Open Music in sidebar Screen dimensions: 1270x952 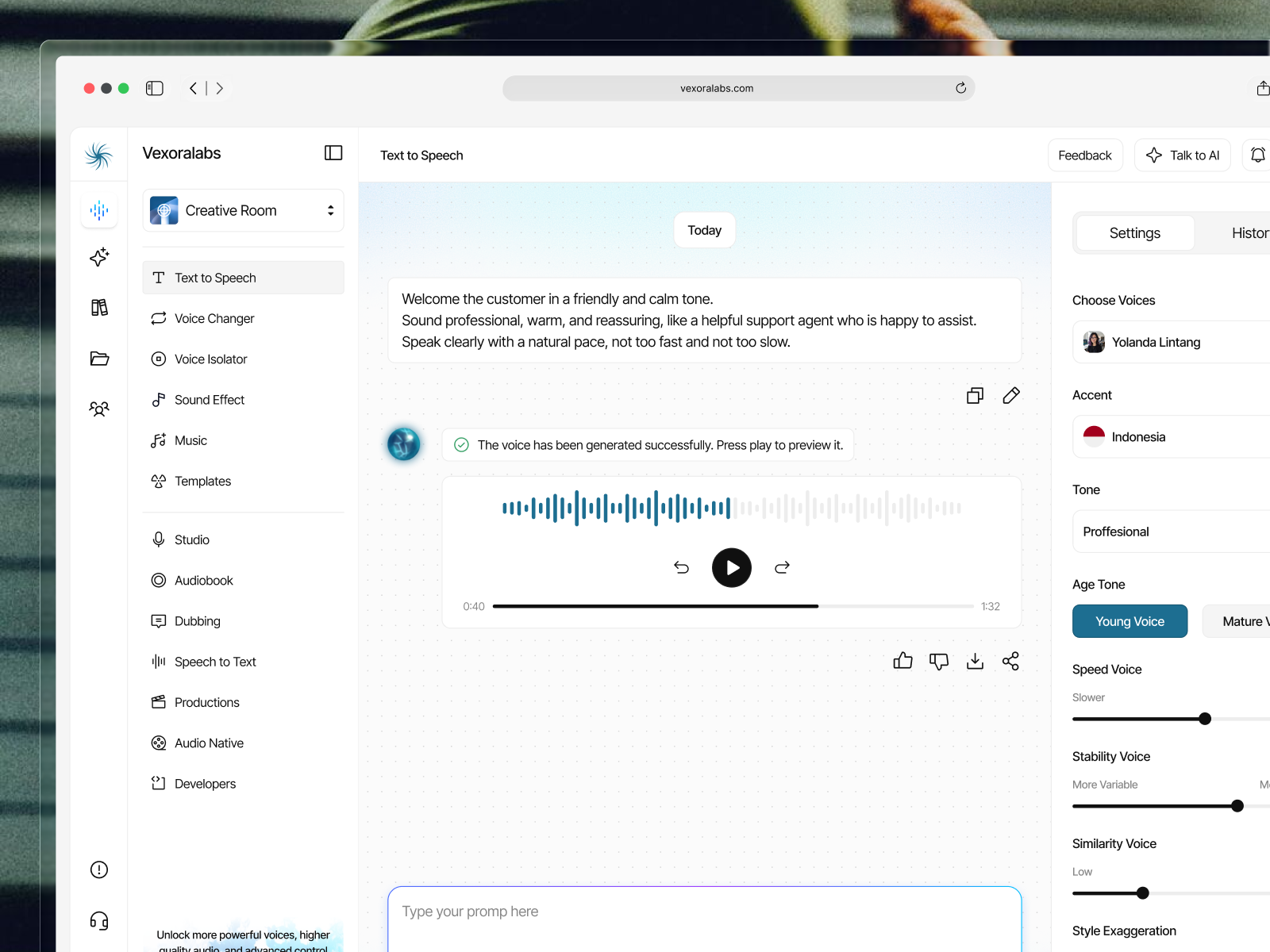[243, 440]
